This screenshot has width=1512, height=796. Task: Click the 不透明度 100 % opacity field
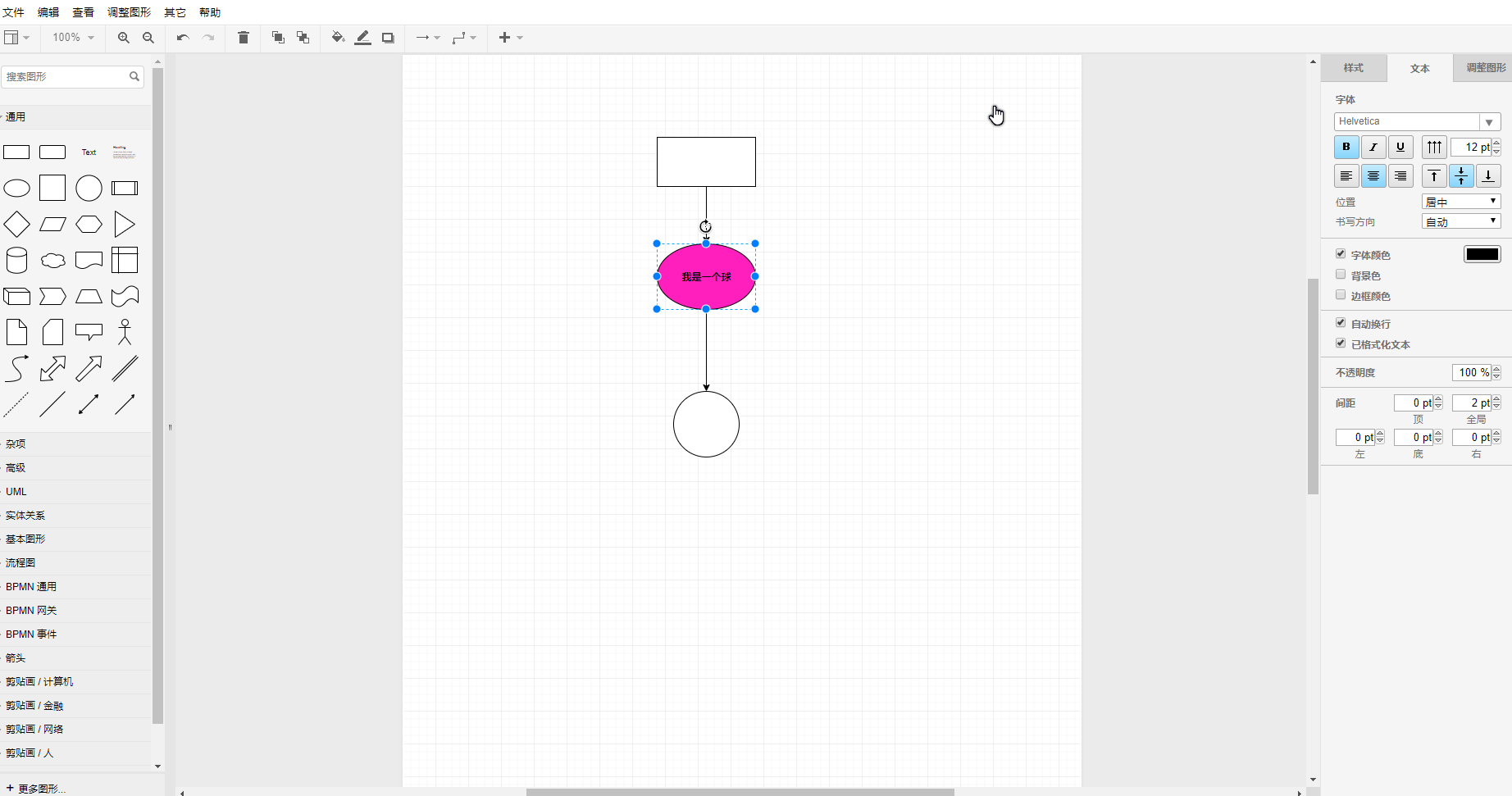point(1473,372)
